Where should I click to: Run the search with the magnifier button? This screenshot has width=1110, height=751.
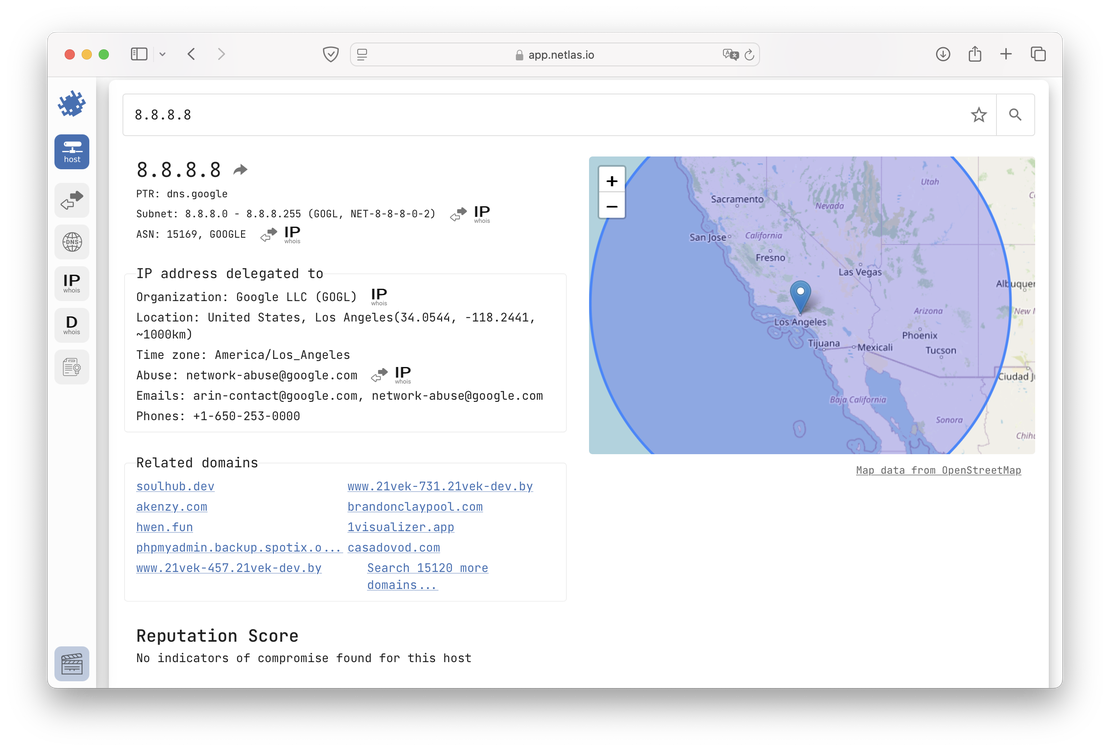[1014, 114]
